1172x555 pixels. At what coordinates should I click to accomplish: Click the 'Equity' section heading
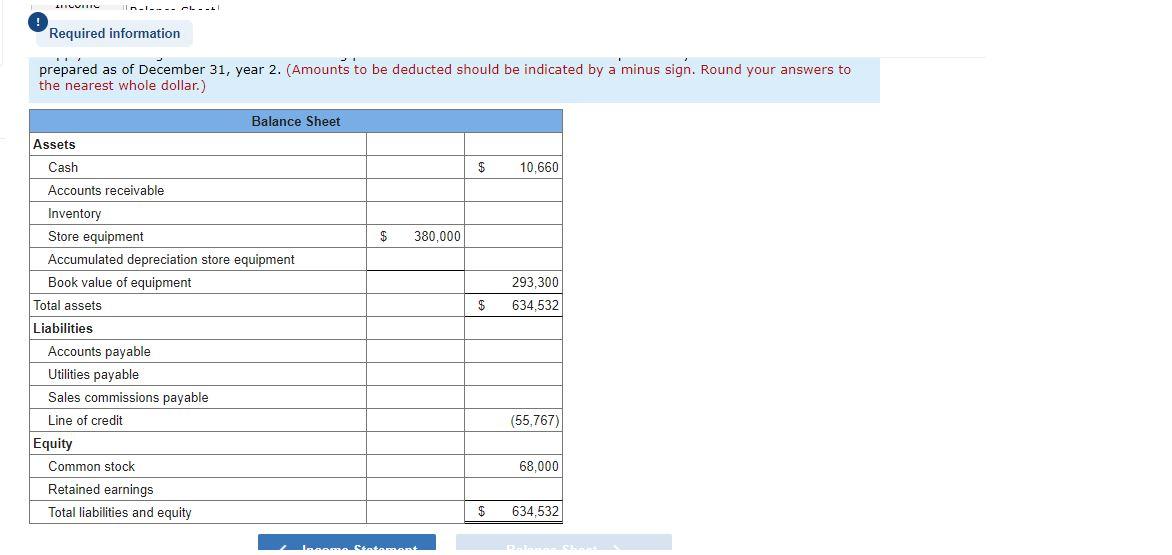pos(53,444)
